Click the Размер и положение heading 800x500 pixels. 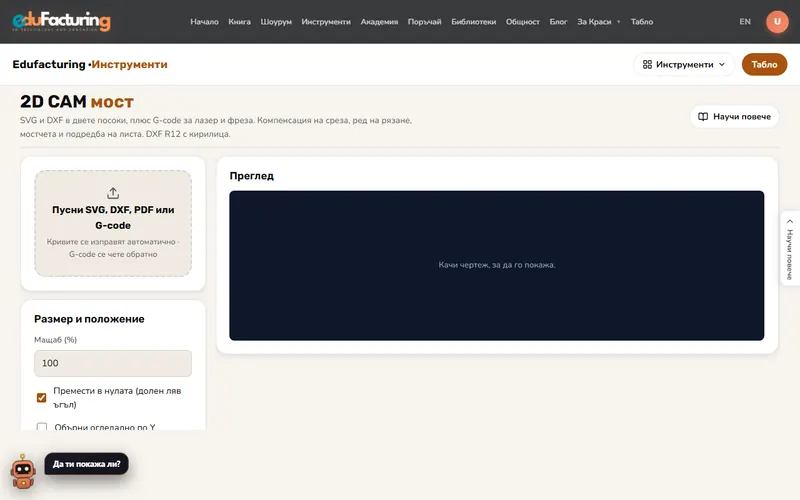pos(89,319)
